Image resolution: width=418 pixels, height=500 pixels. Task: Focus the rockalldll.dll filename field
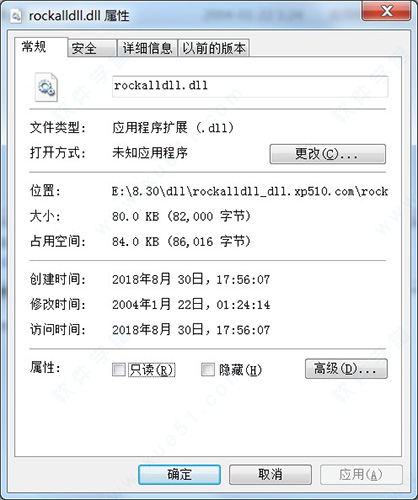[x=250, y=86]
